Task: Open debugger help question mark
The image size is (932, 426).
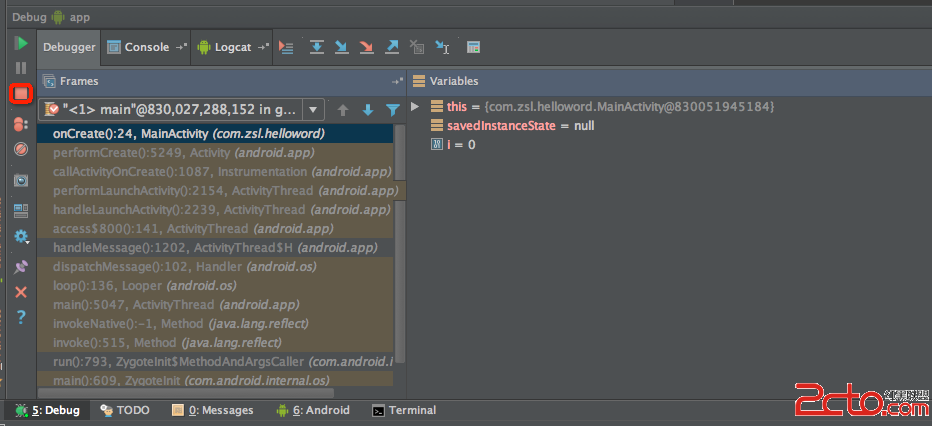Action: [21, 317]
